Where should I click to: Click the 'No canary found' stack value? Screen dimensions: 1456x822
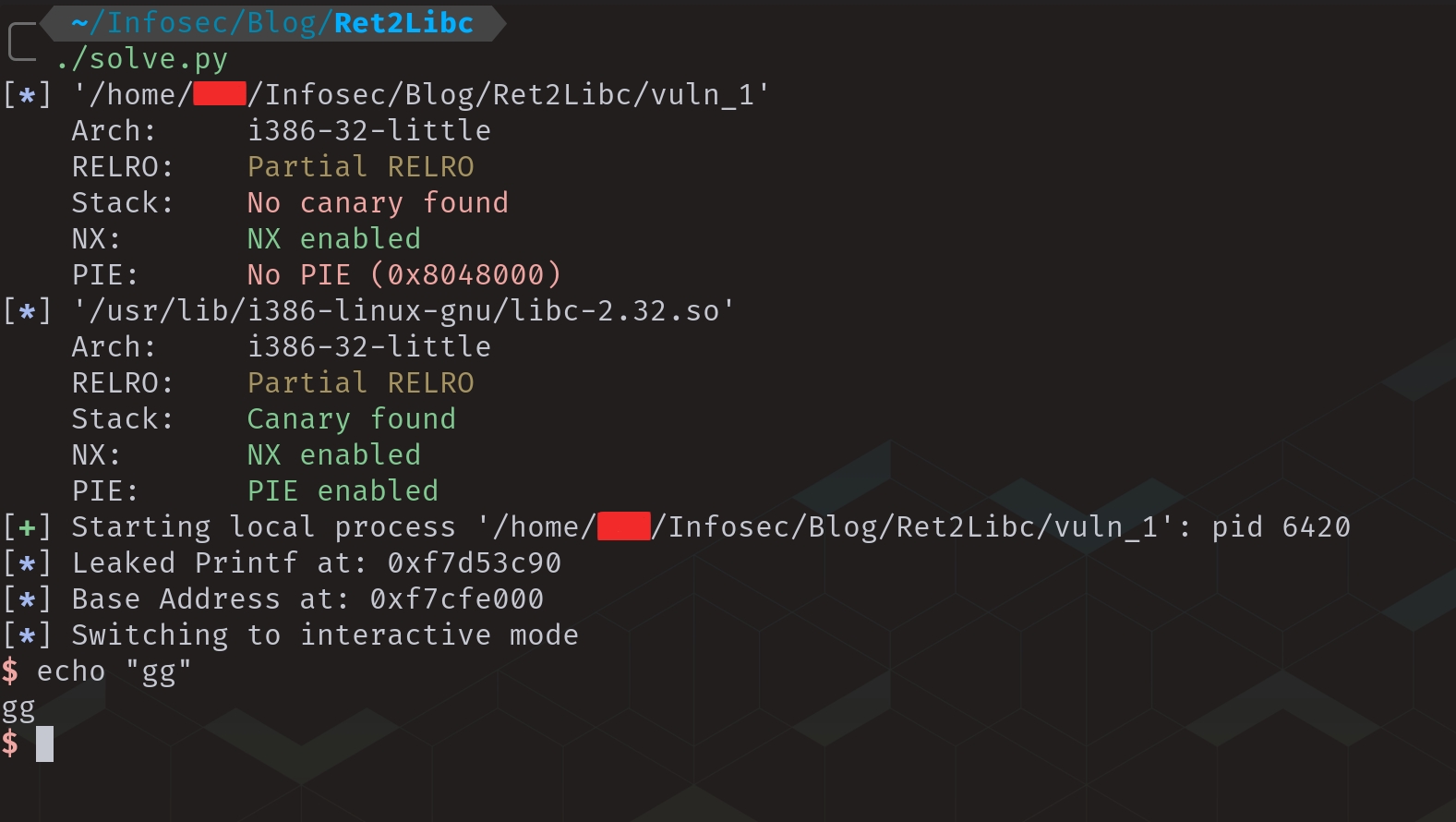378,203
